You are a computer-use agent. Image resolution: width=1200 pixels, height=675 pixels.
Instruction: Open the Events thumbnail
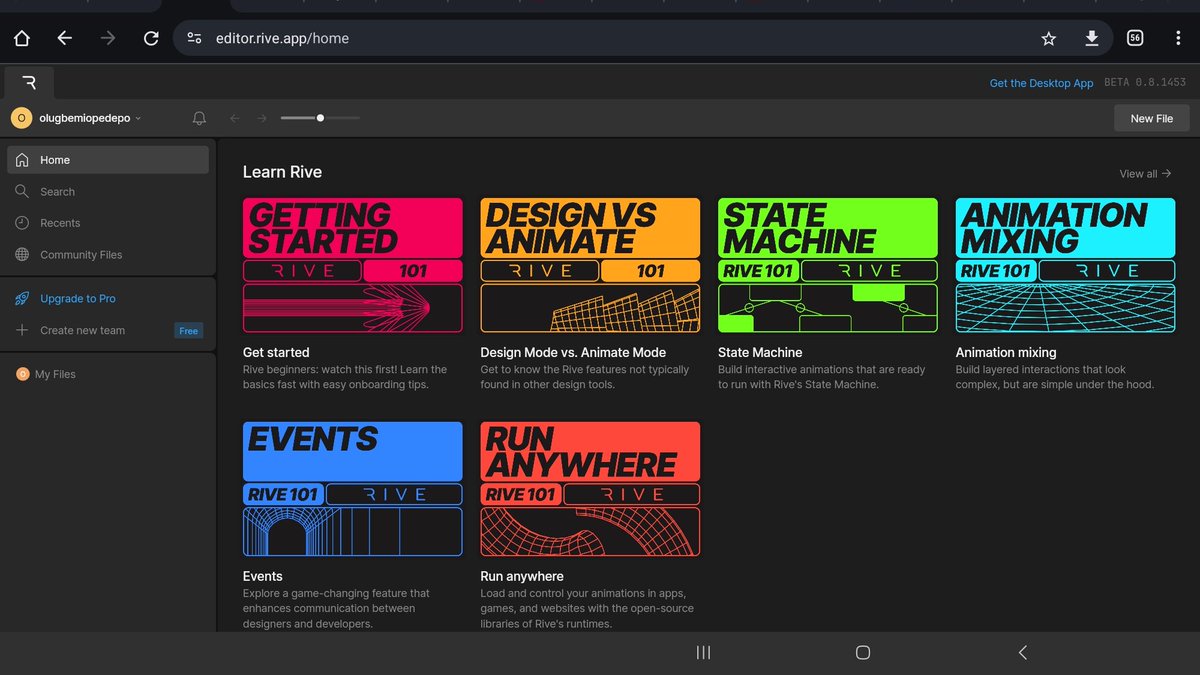(353, 489)
